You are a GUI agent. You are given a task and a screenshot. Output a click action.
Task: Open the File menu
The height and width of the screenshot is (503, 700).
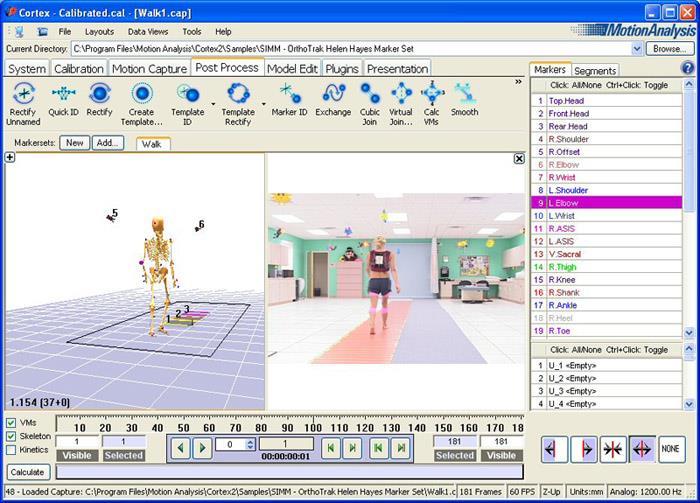click(65, 32)
